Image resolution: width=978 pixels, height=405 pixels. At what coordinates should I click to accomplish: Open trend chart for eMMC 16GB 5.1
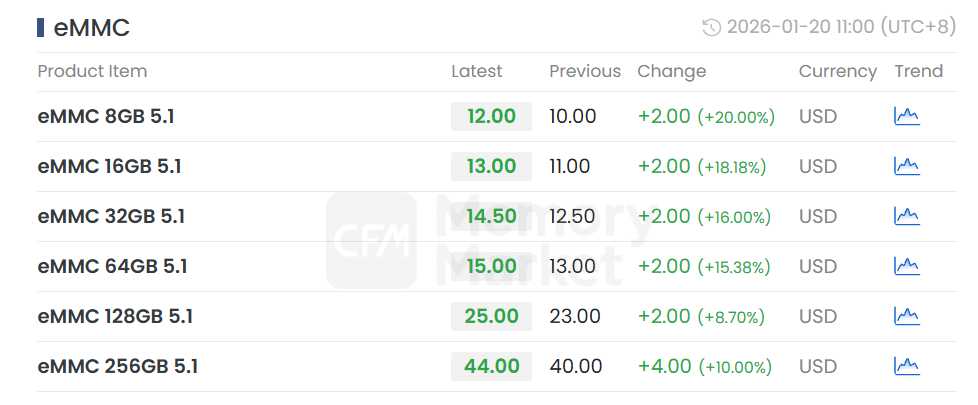point(906,166)
